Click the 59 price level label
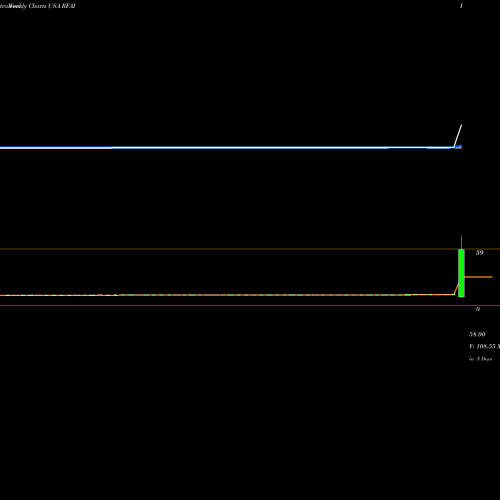This screenshot has height=500, width=500. click(479, 253)
